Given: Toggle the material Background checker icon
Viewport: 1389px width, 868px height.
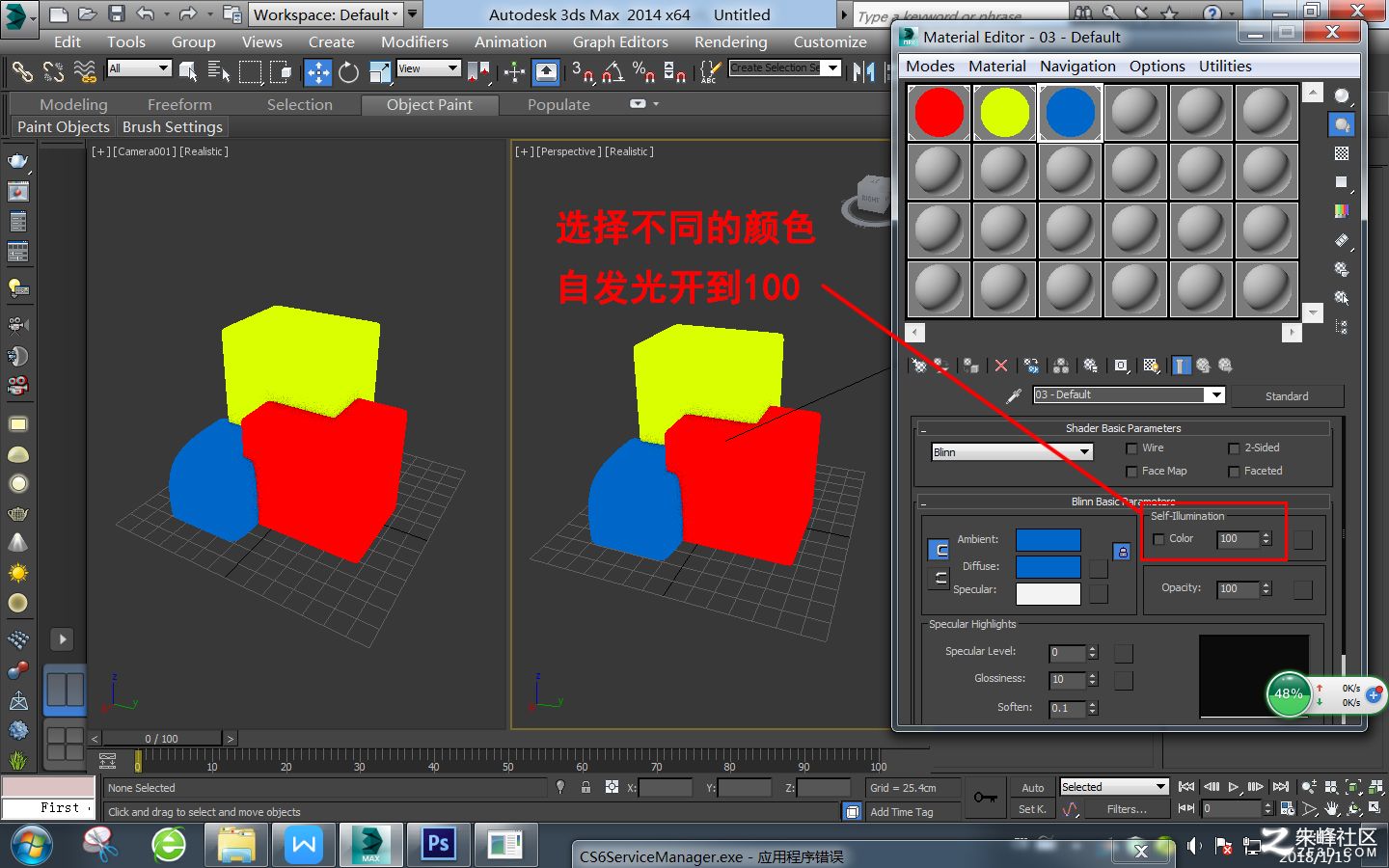Looking at the screenshot, I should pos(1342,153).
